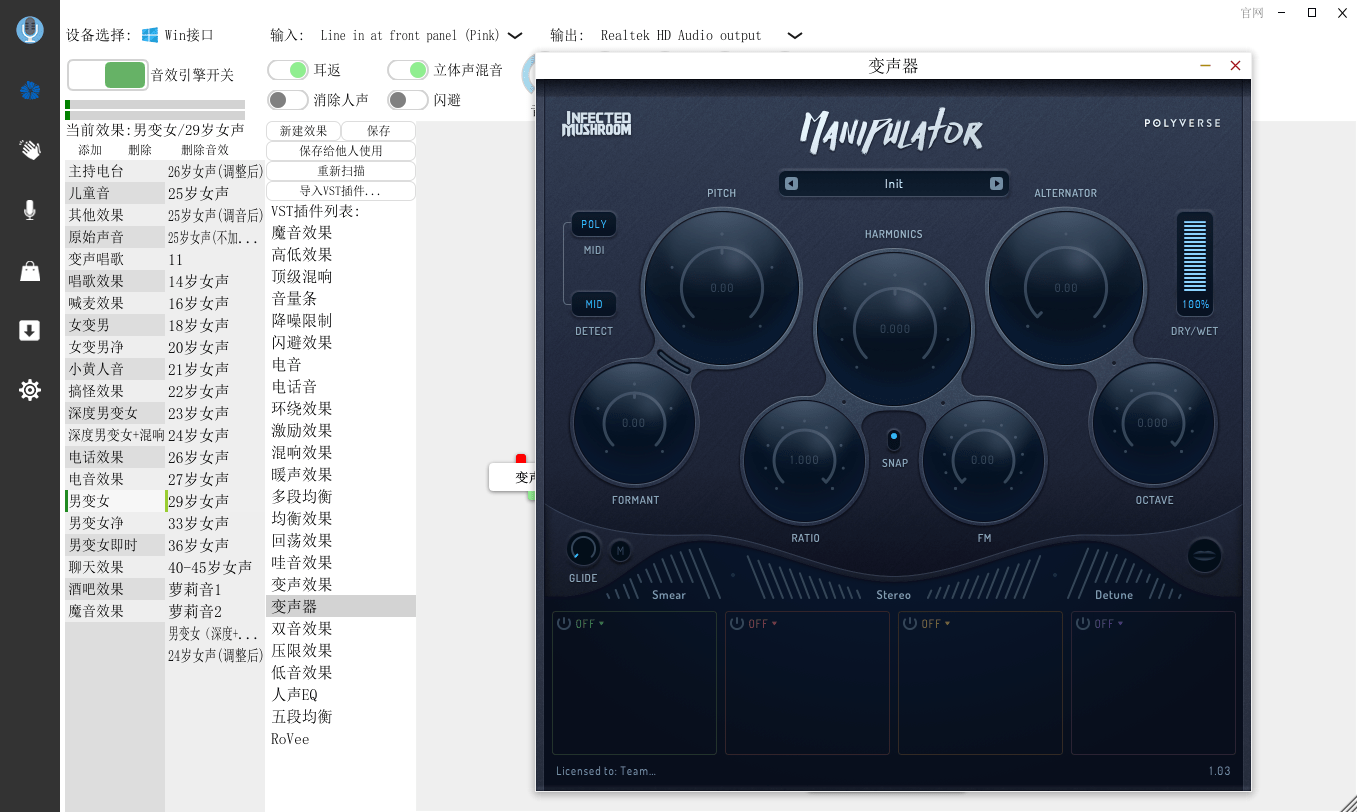
Task: Open the microphone sidebar page
Action: [30, 210]
